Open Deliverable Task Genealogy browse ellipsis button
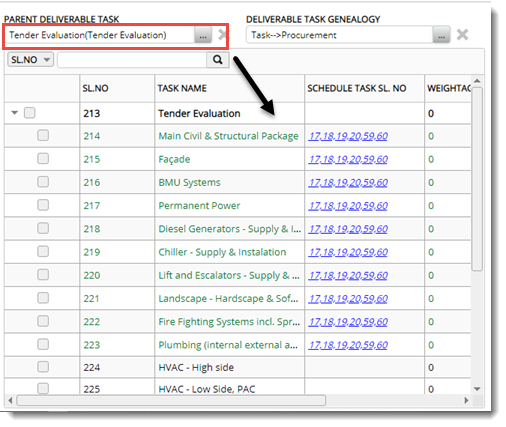The height and width of the screenshot is (427, 506). 441,35
